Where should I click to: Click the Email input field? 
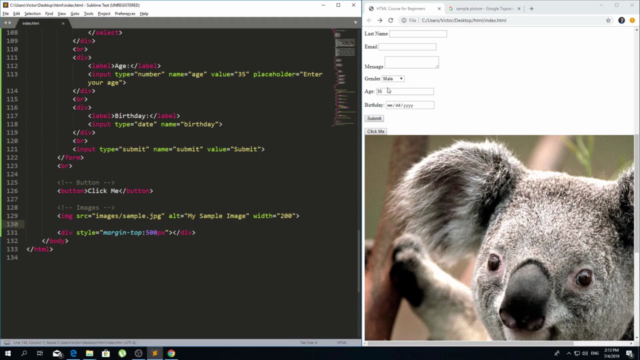pyautogui.click(x=407, y=47)
